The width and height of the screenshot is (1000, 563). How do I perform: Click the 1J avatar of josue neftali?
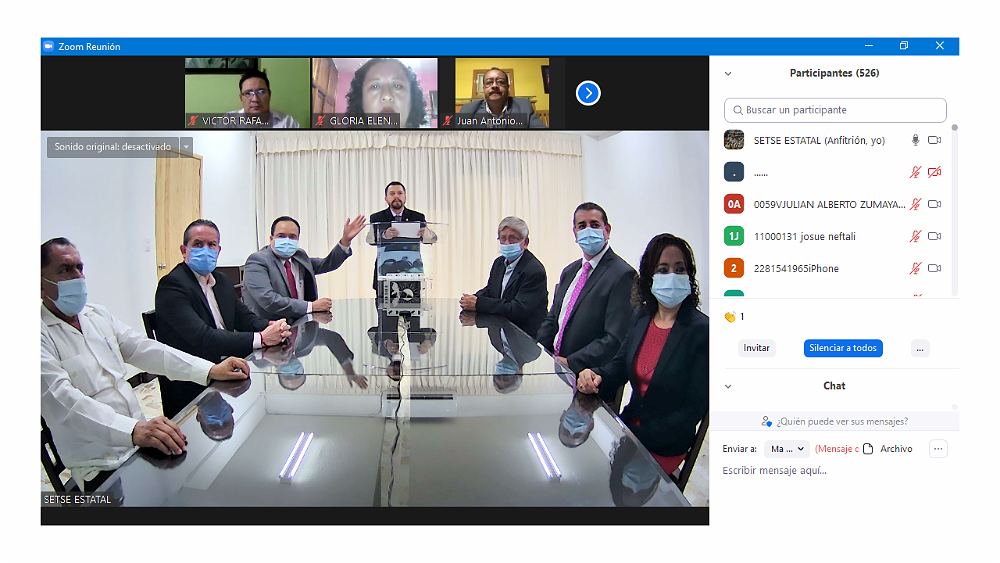pos(734,236)
